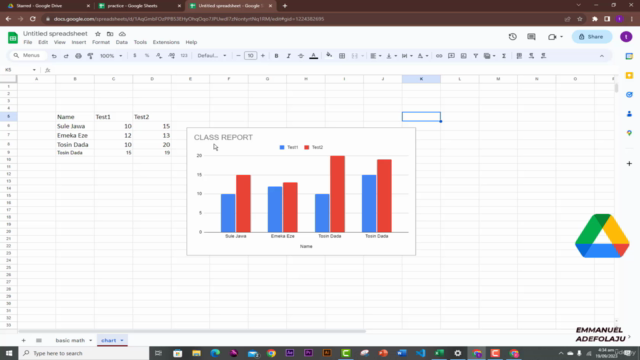Click the Merge cells icon
This screenshot has height=360, width=640.
[355, 56]
